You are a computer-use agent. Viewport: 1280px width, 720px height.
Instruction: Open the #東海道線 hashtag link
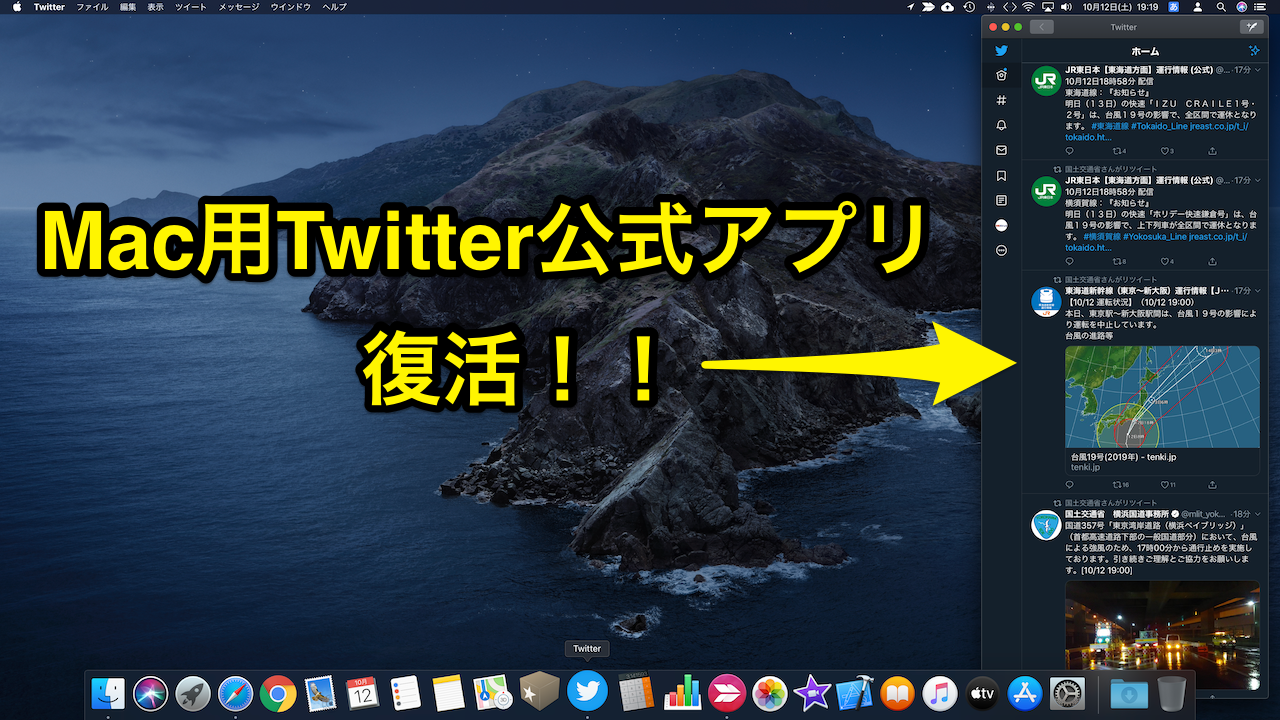pyautogui.click(x=1108, y=126)
